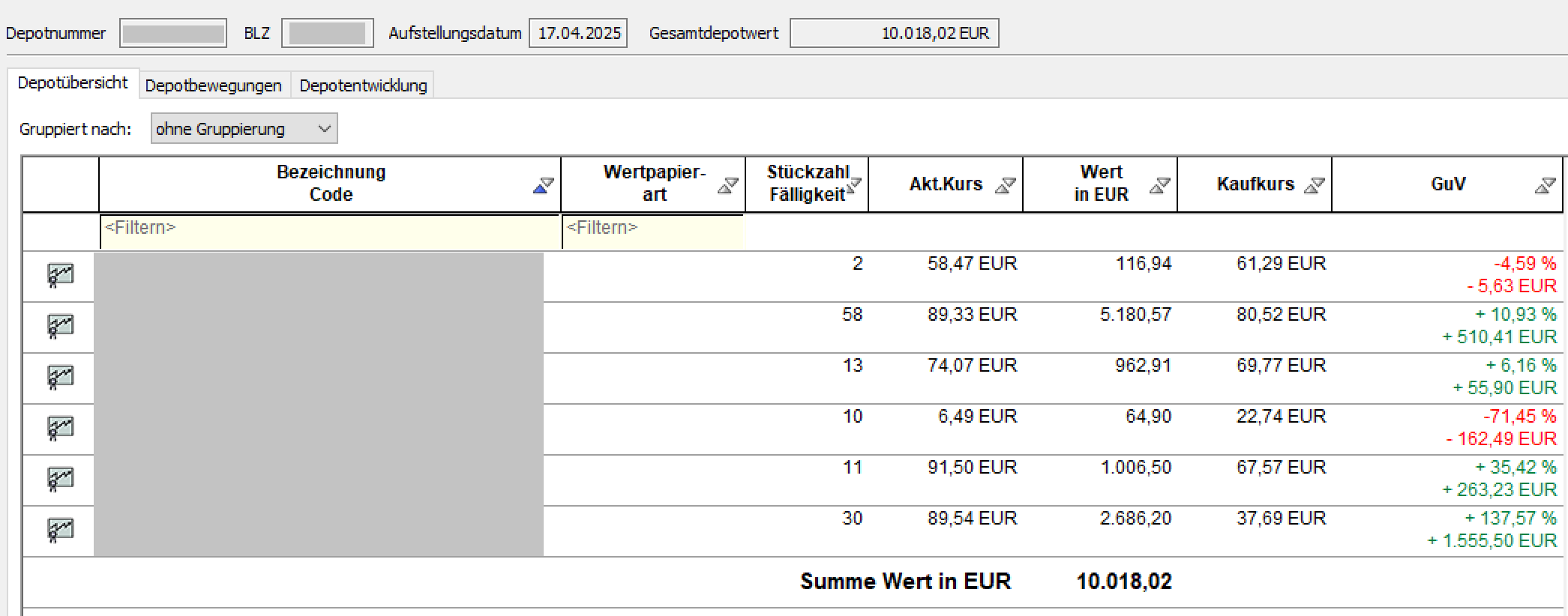Click the Gesamtdepotwert field 10.018,02 EUR
Image resolution: width=1568 pixels, height=616 pixels.
(x=895, y=33)
